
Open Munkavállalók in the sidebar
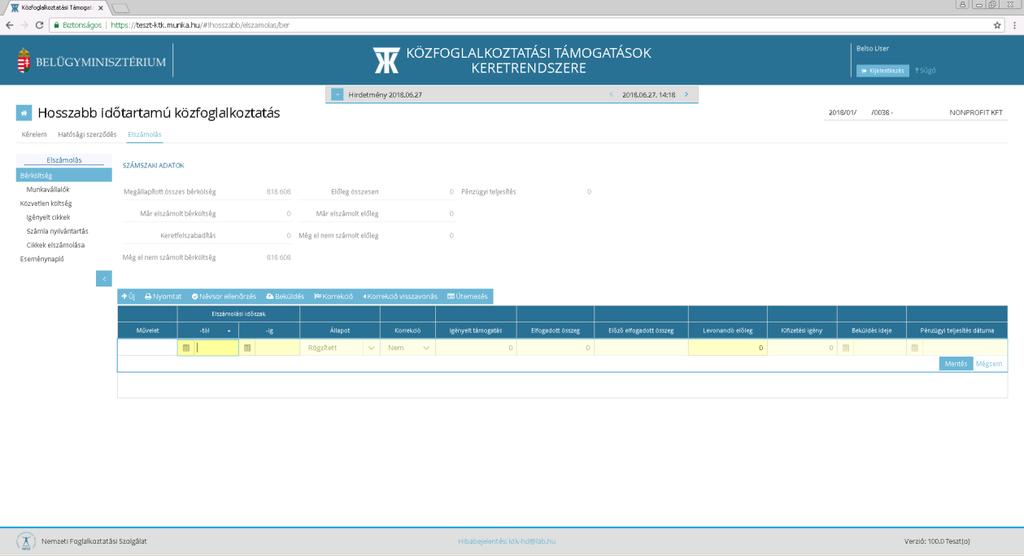pyautogui.click(x=48, y=189)
